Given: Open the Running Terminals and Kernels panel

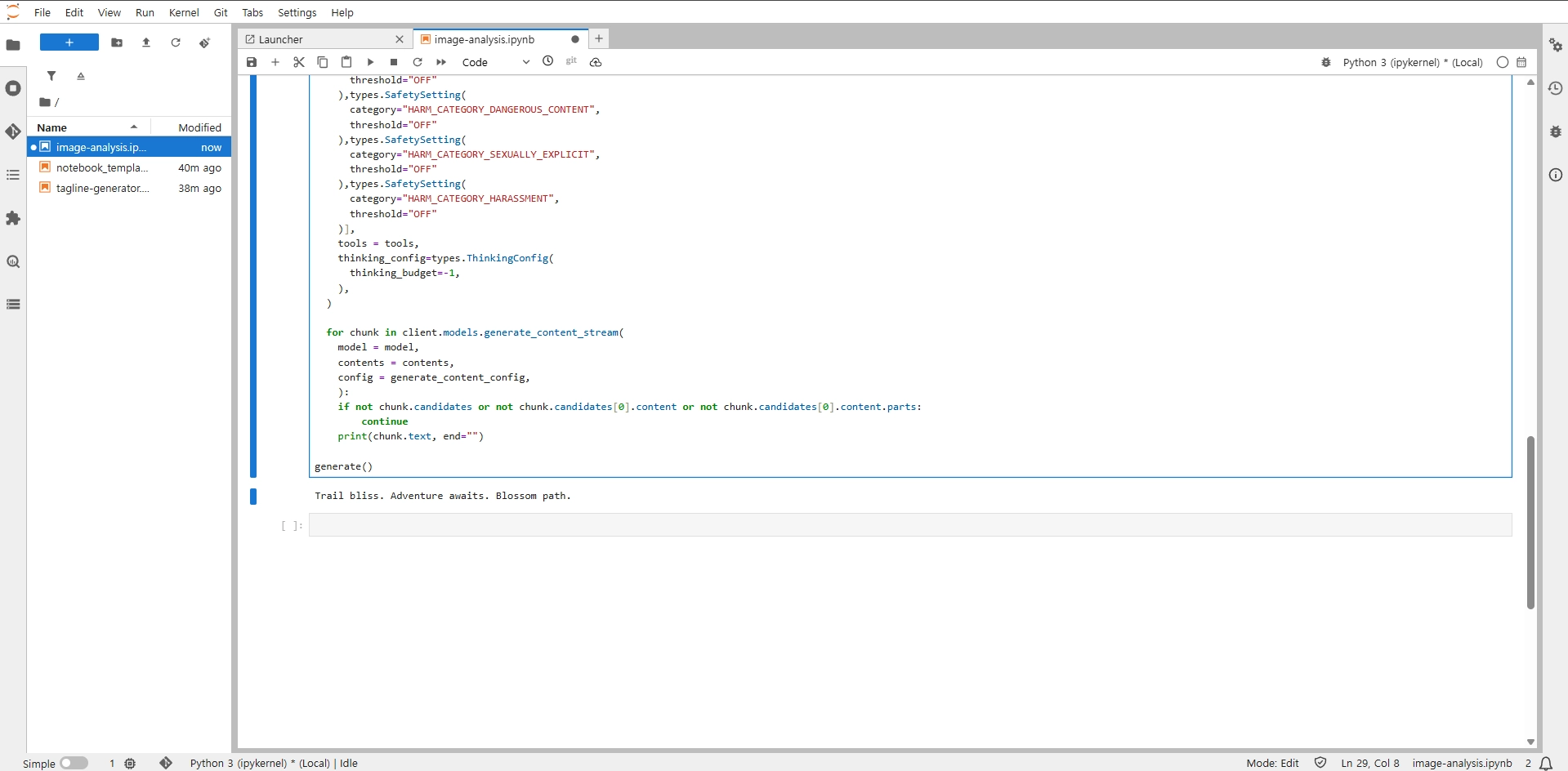Looking at the screenshot, I should click(13, 88).
